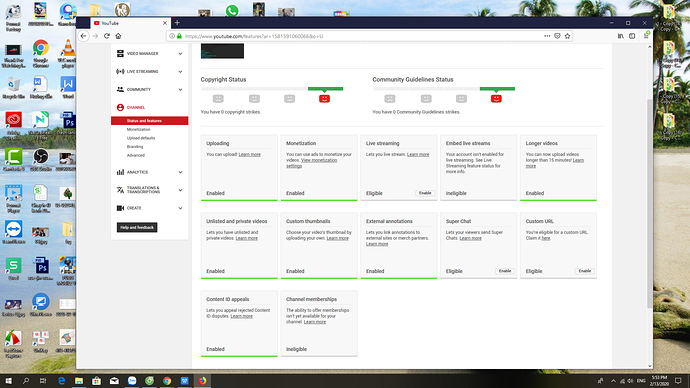Screen dimensions: 690x388
Task: Click the browser home icon
Action: [118, 36]
